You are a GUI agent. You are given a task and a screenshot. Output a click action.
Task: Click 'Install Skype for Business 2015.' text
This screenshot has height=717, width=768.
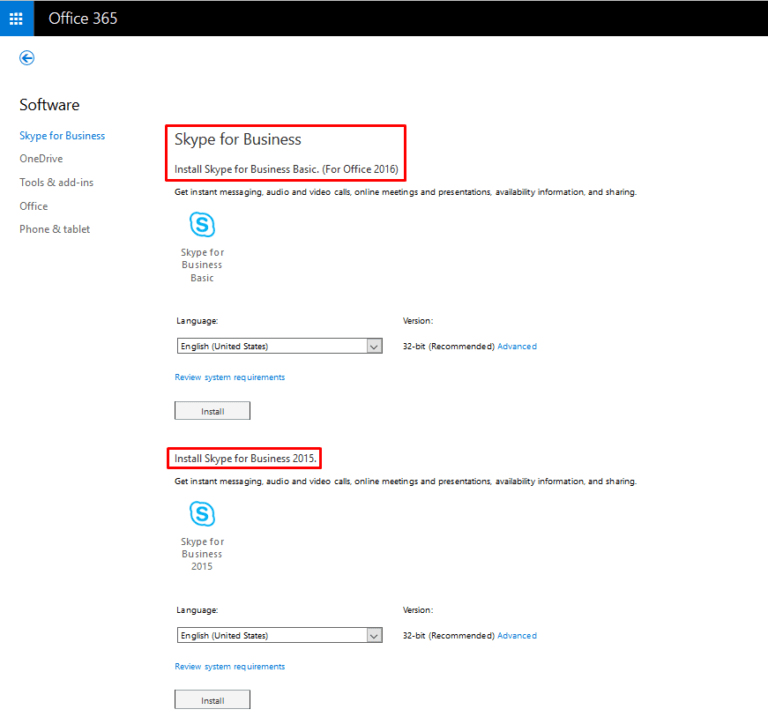pyautogui.click(x=245, y=458)
